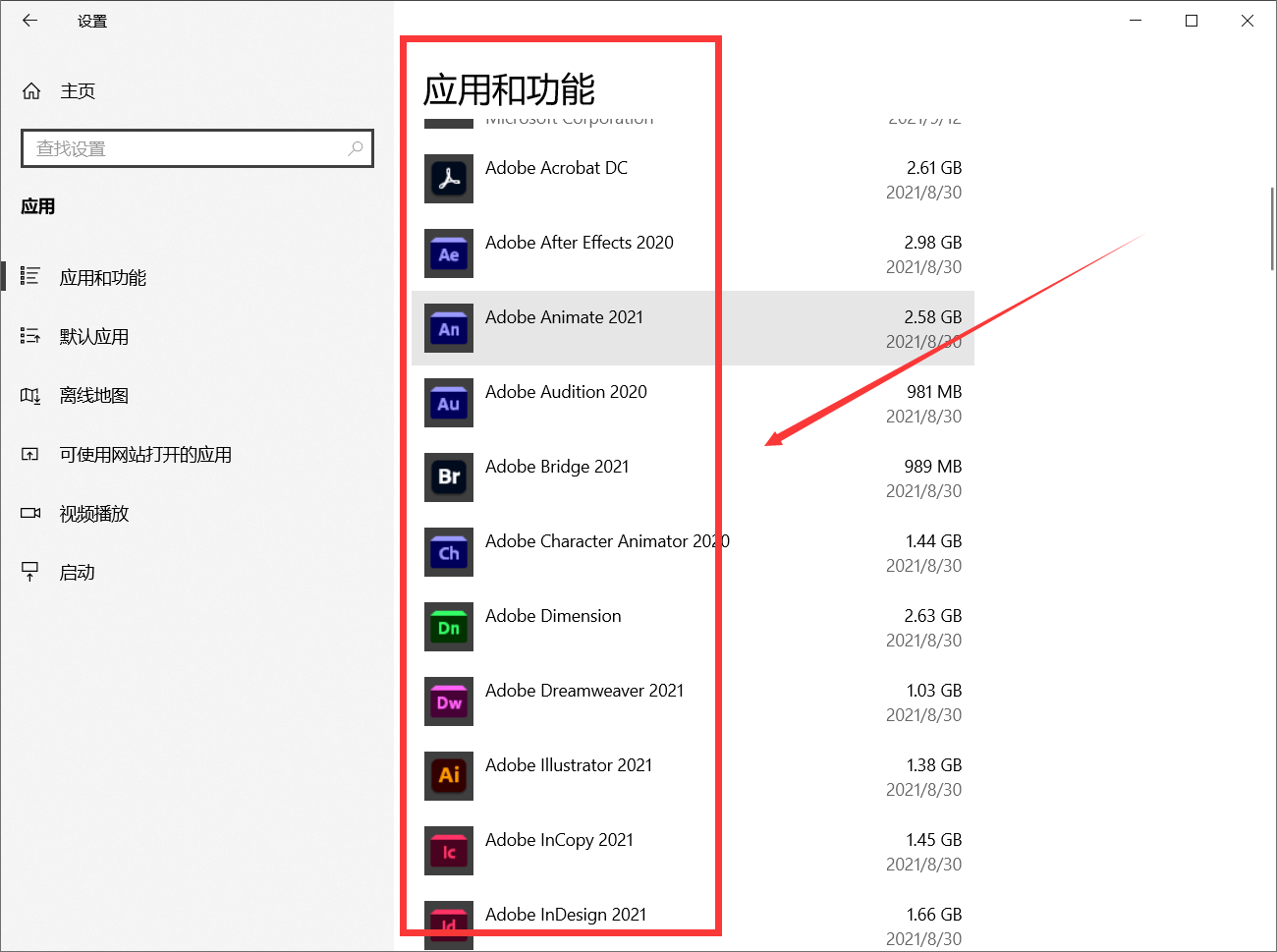Click the 981 MB size value
This screenshot has width=1277, height=952.
pyautogui.click(x=934, y=392)
